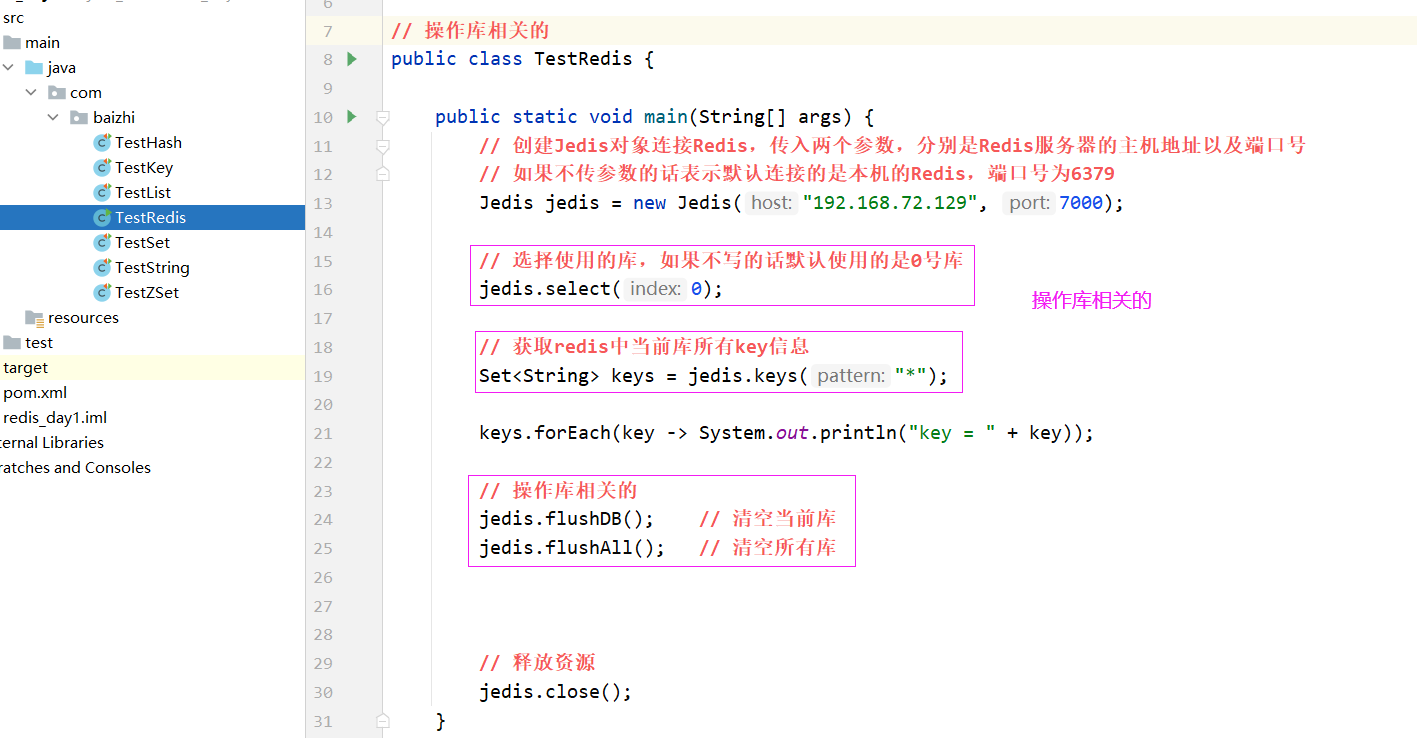
Task: Click the 清空所有库 comment on line 25
Action: (x=767, y=547)
